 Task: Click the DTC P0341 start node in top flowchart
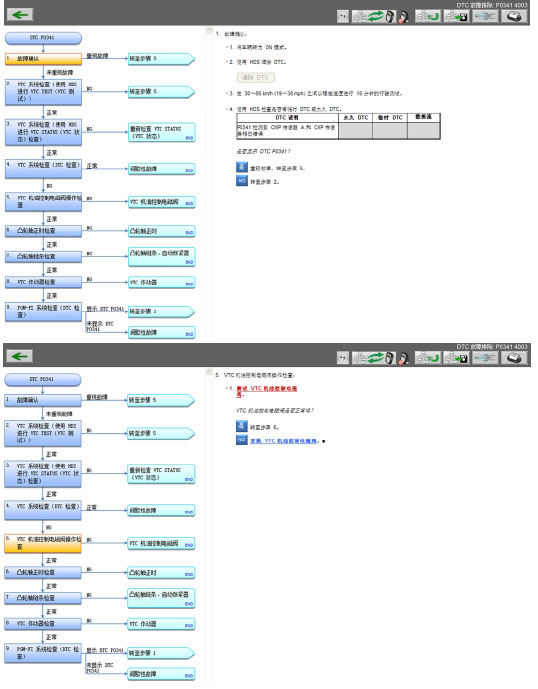coord(43,38)
